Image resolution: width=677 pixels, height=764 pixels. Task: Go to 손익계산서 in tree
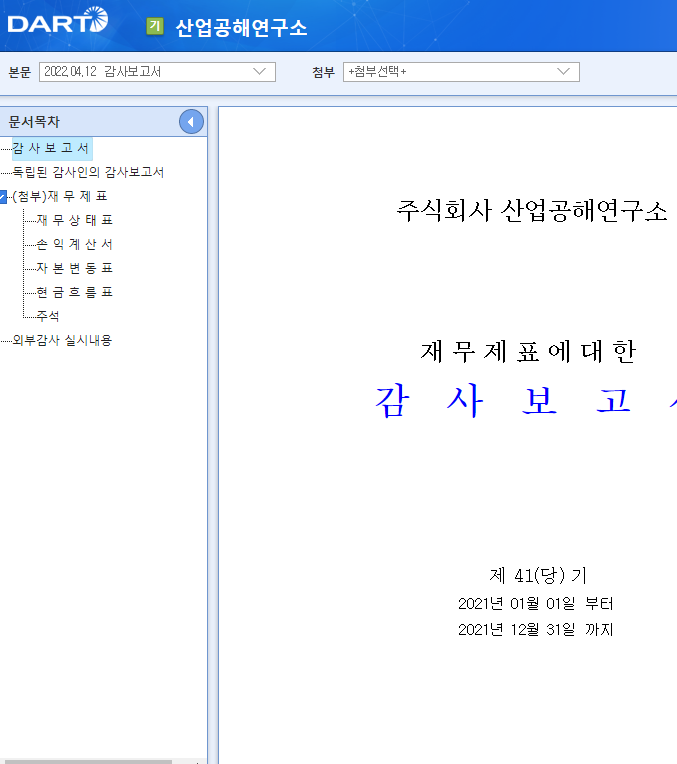point(75,244)
